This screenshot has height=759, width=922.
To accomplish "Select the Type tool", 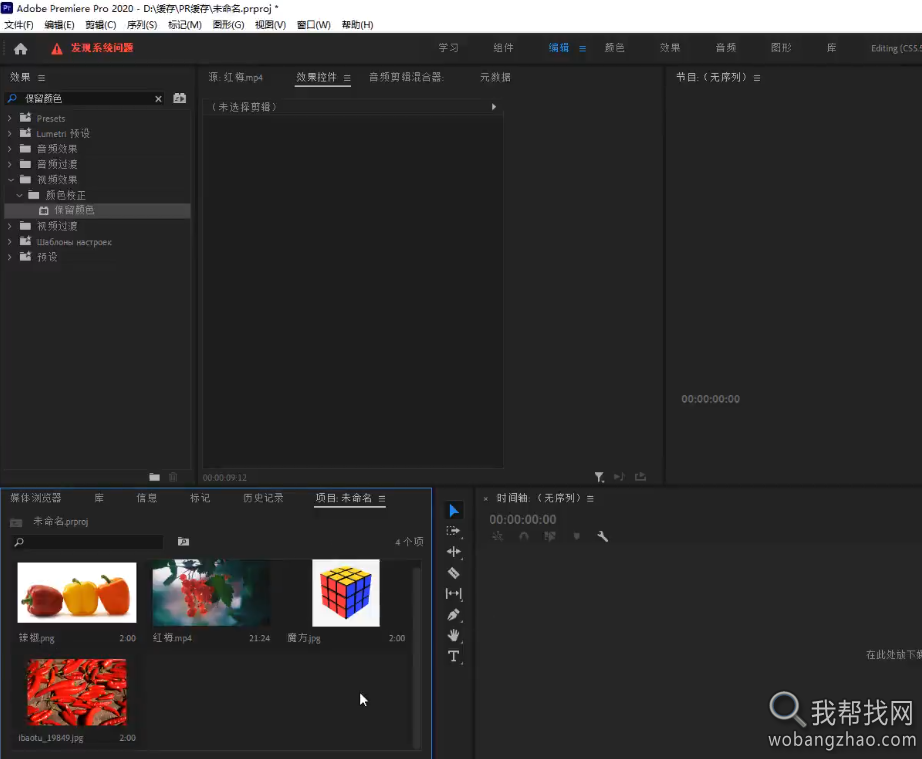I will pyautogui.click(x=453, y=656).
